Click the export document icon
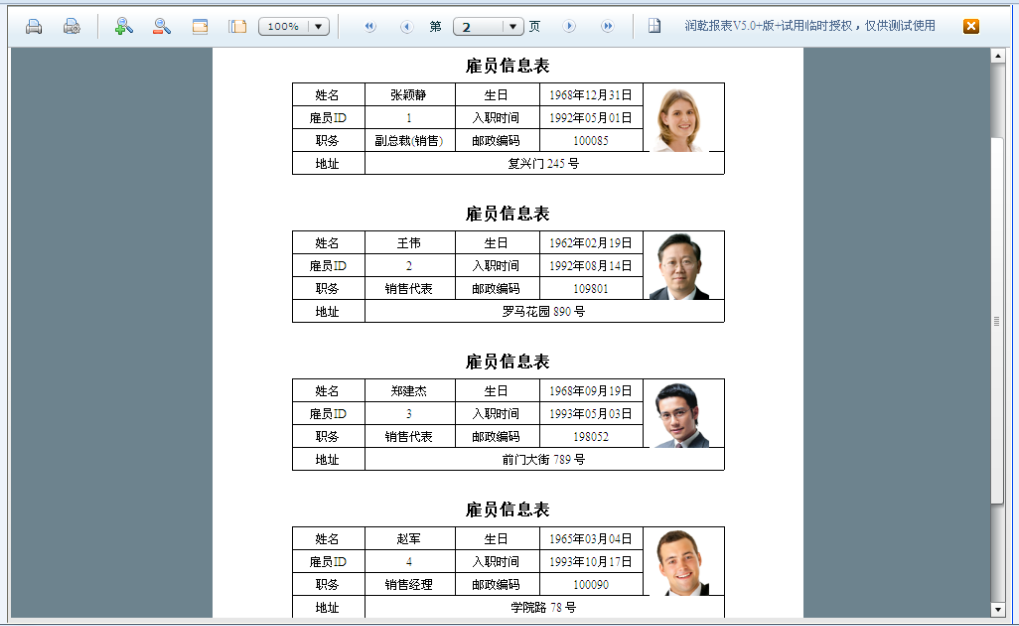This screenshot has width=1019, height=626. [654, 26]
